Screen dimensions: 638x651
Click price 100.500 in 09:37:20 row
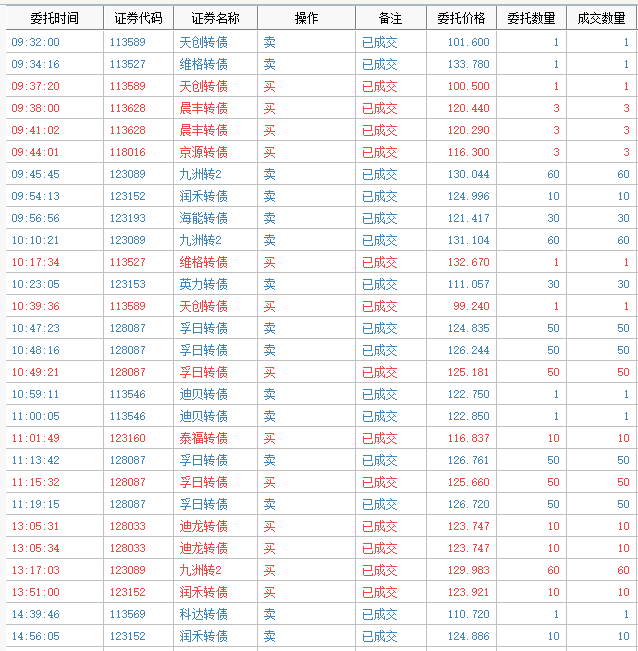click(468, 86)
